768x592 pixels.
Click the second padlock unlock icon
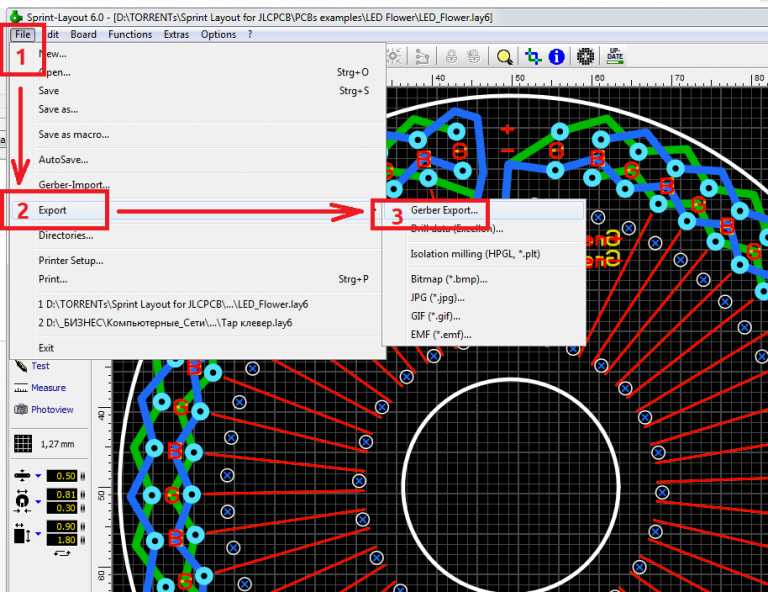pos(474,57)
